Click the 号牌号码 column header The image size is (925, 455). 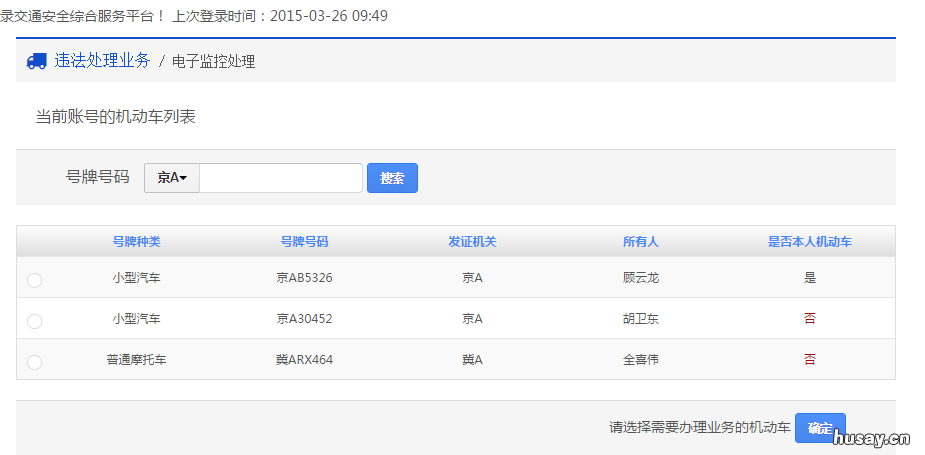[304, 242]
